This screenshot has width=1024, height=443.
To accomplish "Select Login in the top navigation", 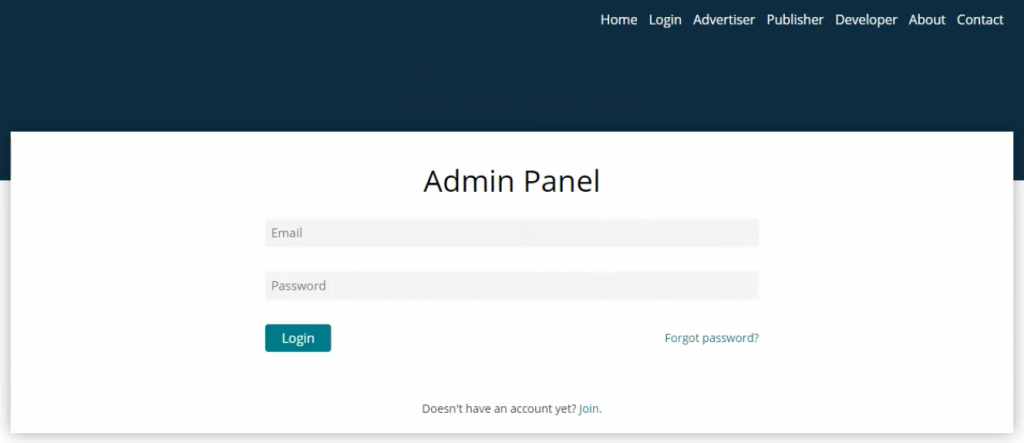I will [x=665, y=20].
